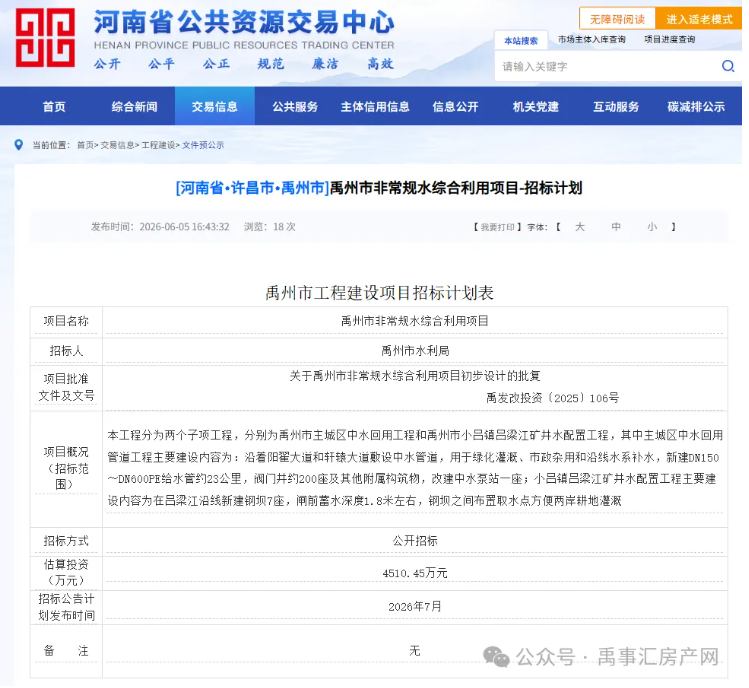Viewport: 749px width, 688px height.
Task: Select the 市场主体入库查询 tab
Action: (x=591, y=40)
